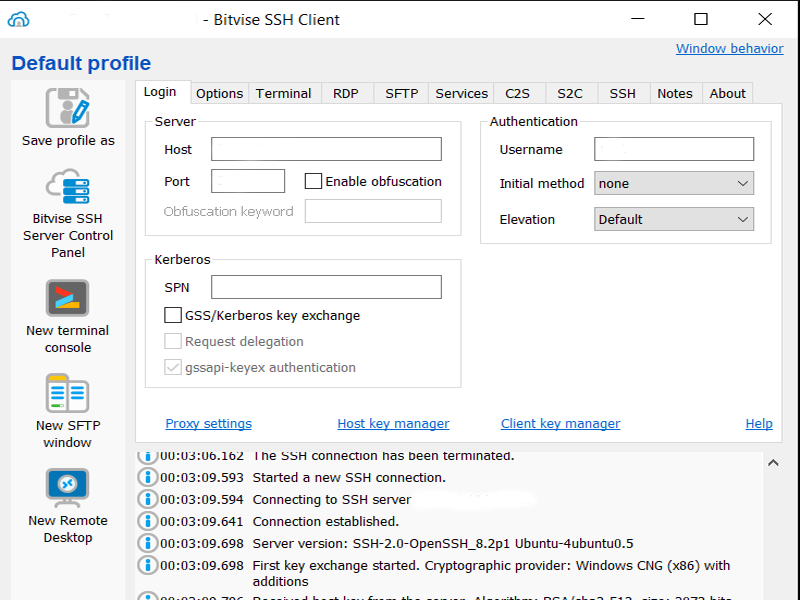Click the Username input field

(x=673, y=149)
